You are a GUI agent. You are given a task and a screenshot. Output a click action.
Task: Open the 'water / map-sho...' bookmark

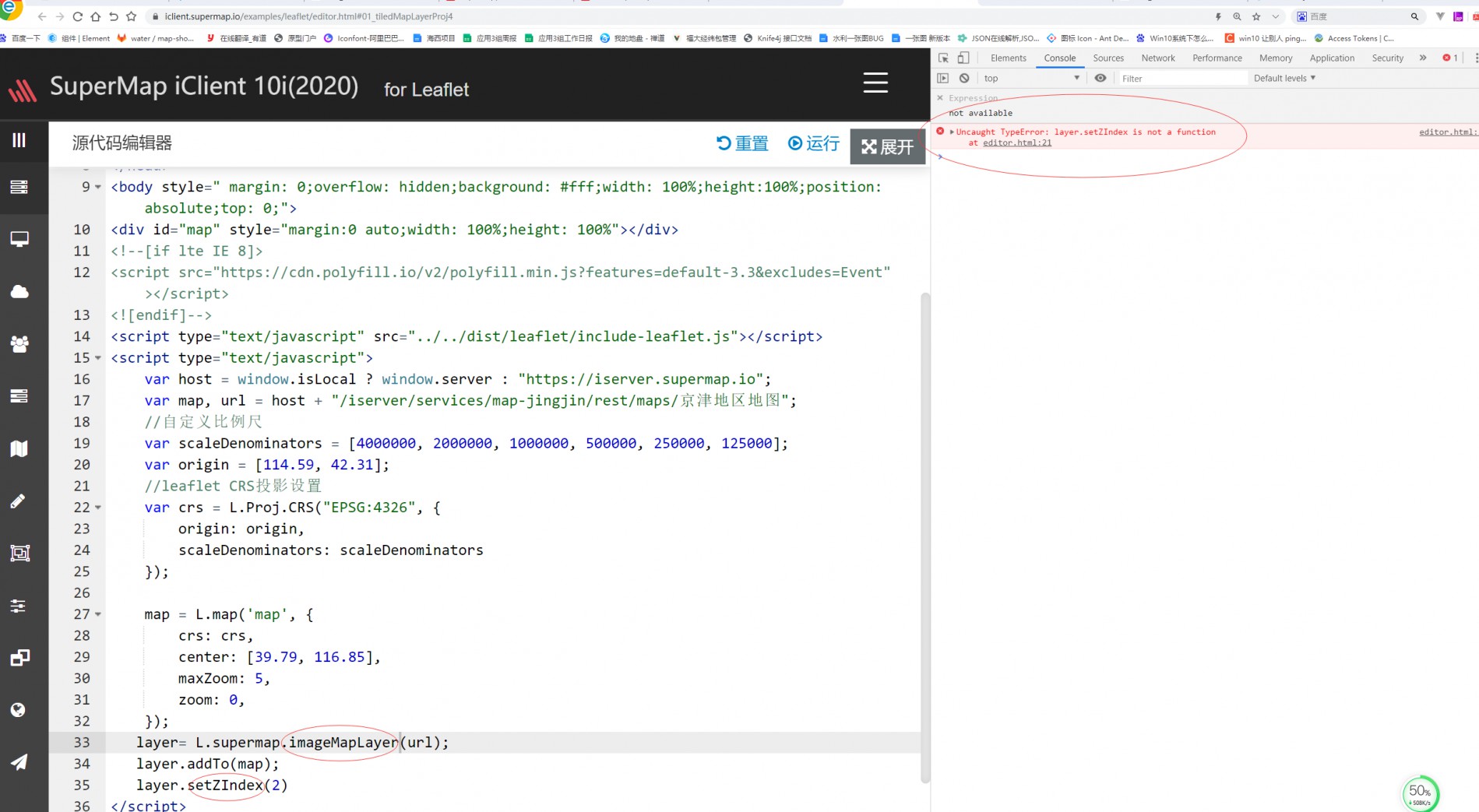pos(156,38)
